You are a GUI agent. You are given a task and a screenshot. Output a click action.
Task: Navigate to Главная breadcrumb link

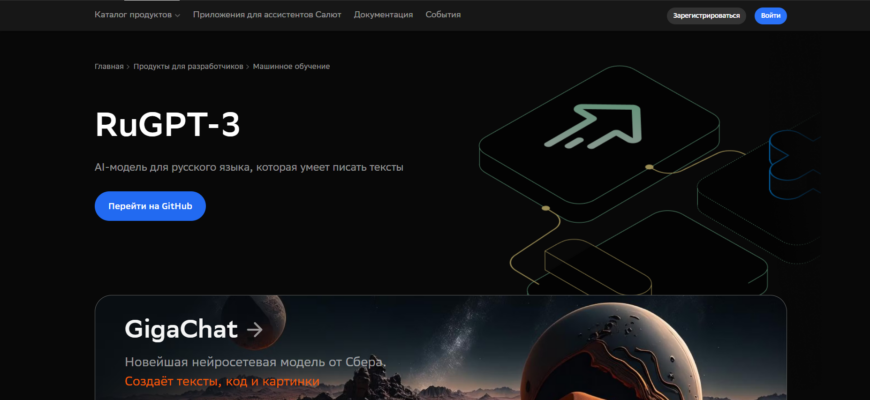pyautogui.click(x=109, y=67)
